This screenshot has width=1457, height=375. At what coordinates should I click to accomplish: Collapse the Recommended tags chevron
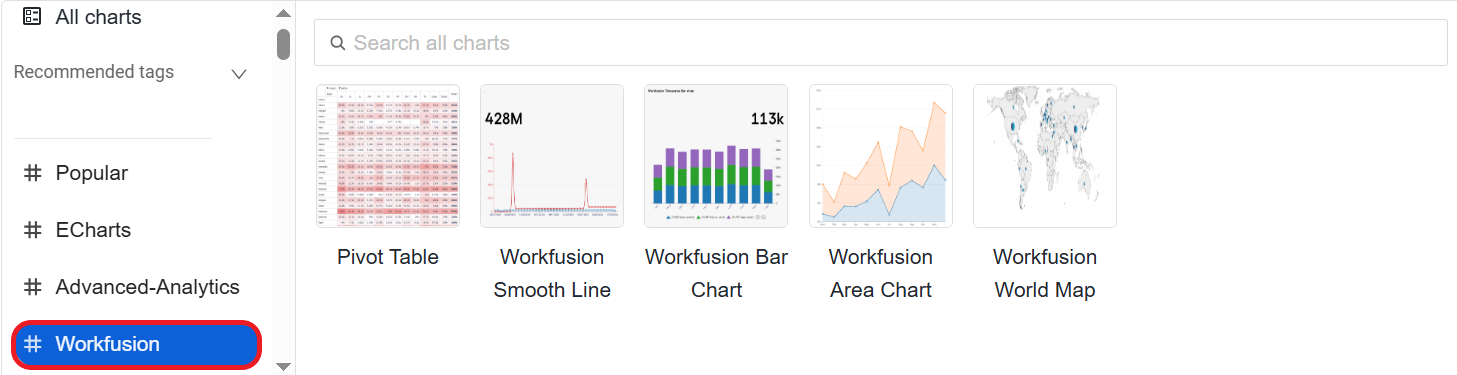tap(239, 73)
